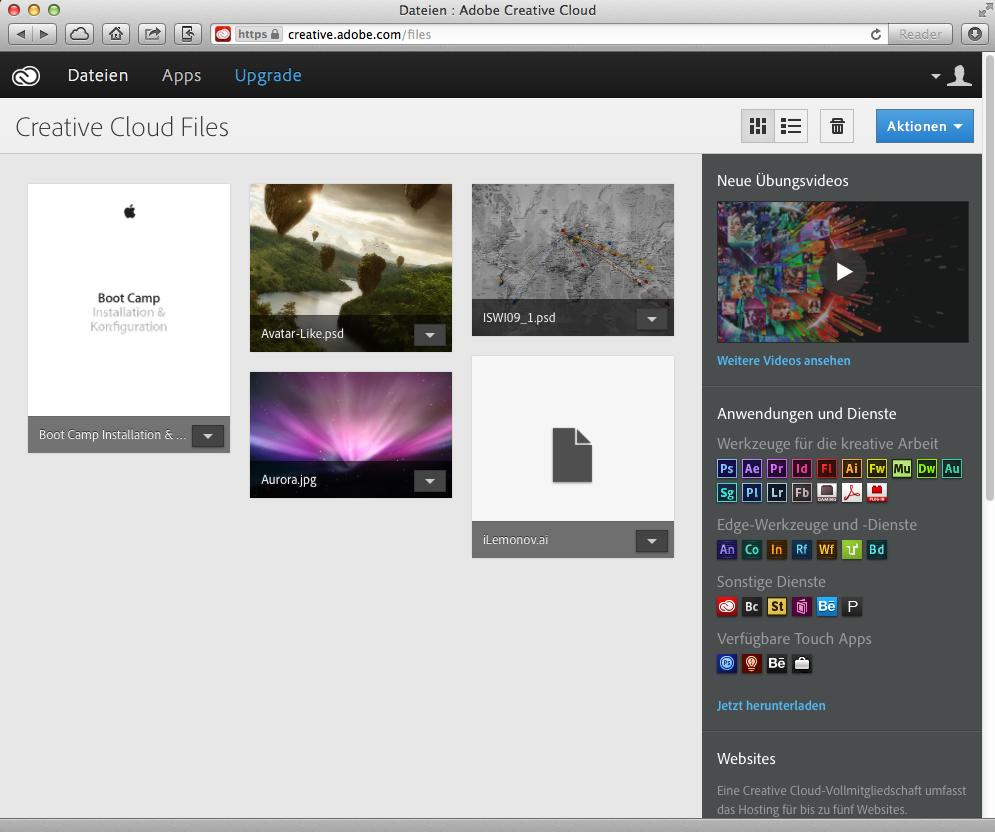Select the Edge Inspect (In) icon
Screen dimensions: 995x832
coord(777,550)
